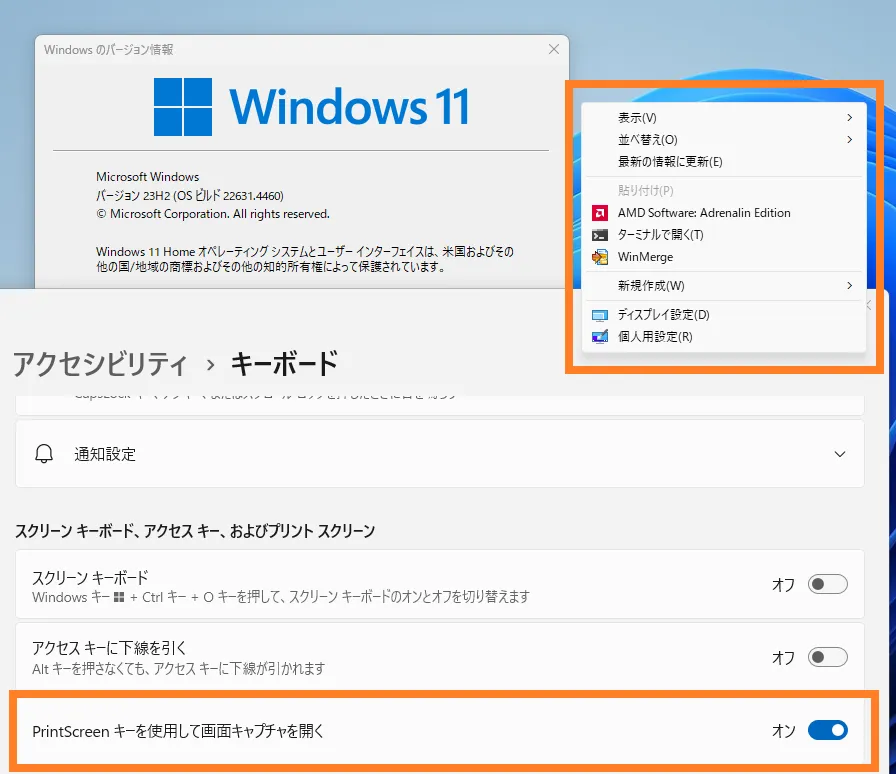
Task: Choose ターミナルで開く(T) menu entry
Action: (x=724, y=235)
